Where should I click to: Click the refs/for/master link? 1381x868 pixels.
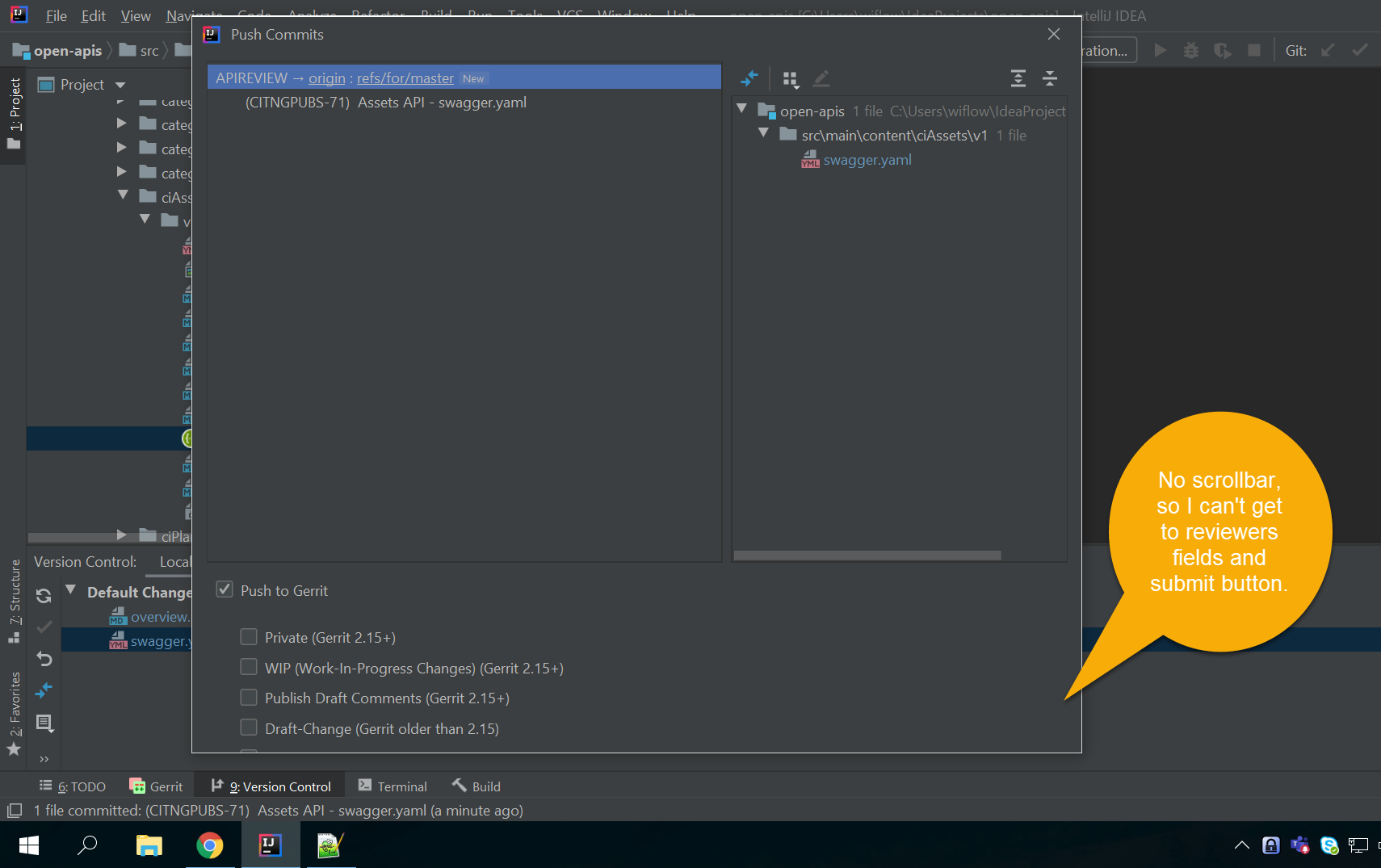[405, 78]
